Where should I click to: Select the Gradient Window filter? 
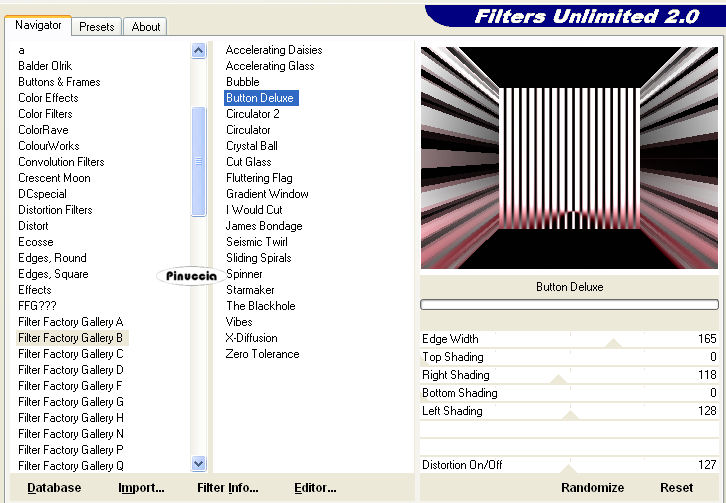click(267, 194)
